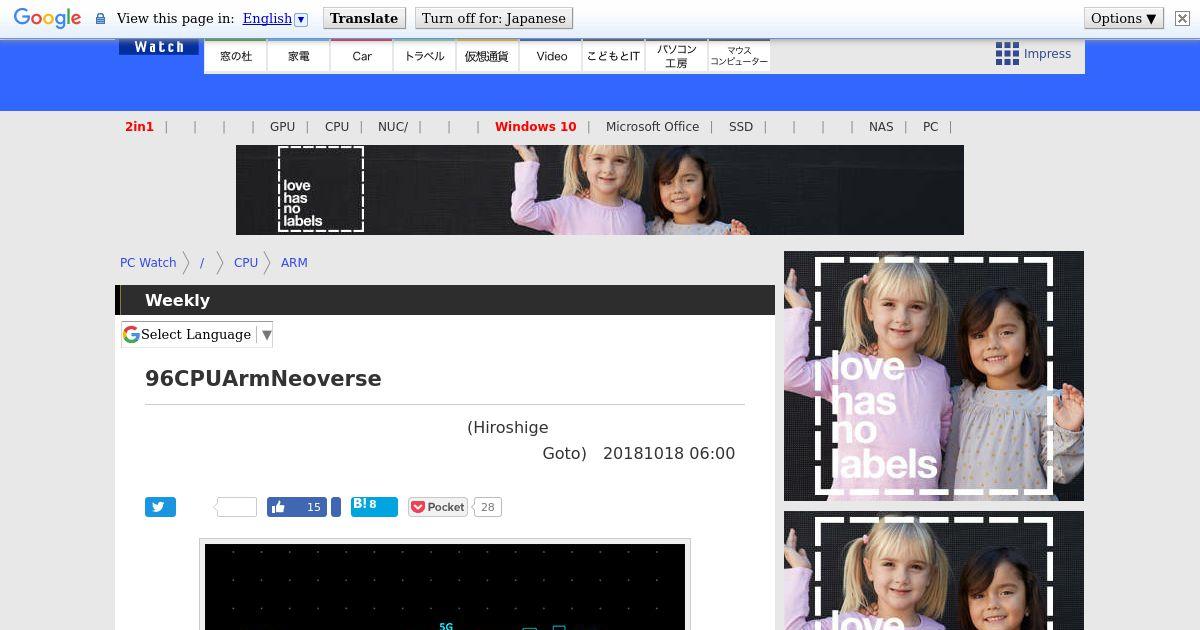
Task: Click the Pocket count 28
Action: pyautogui.click(x=487, y=507)
